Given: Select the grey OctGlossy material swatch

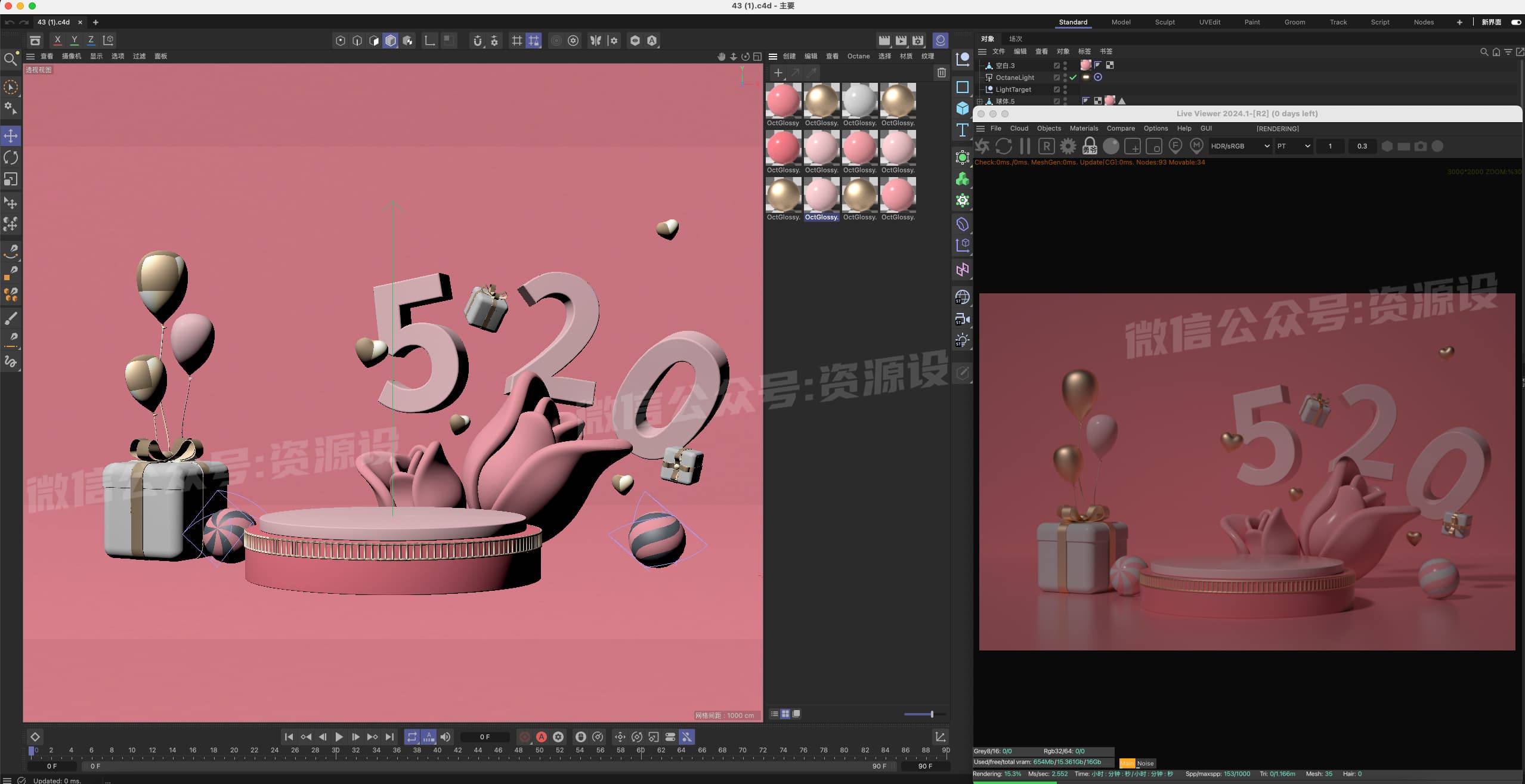Looking at the screenshot, I should pos(859,100).
